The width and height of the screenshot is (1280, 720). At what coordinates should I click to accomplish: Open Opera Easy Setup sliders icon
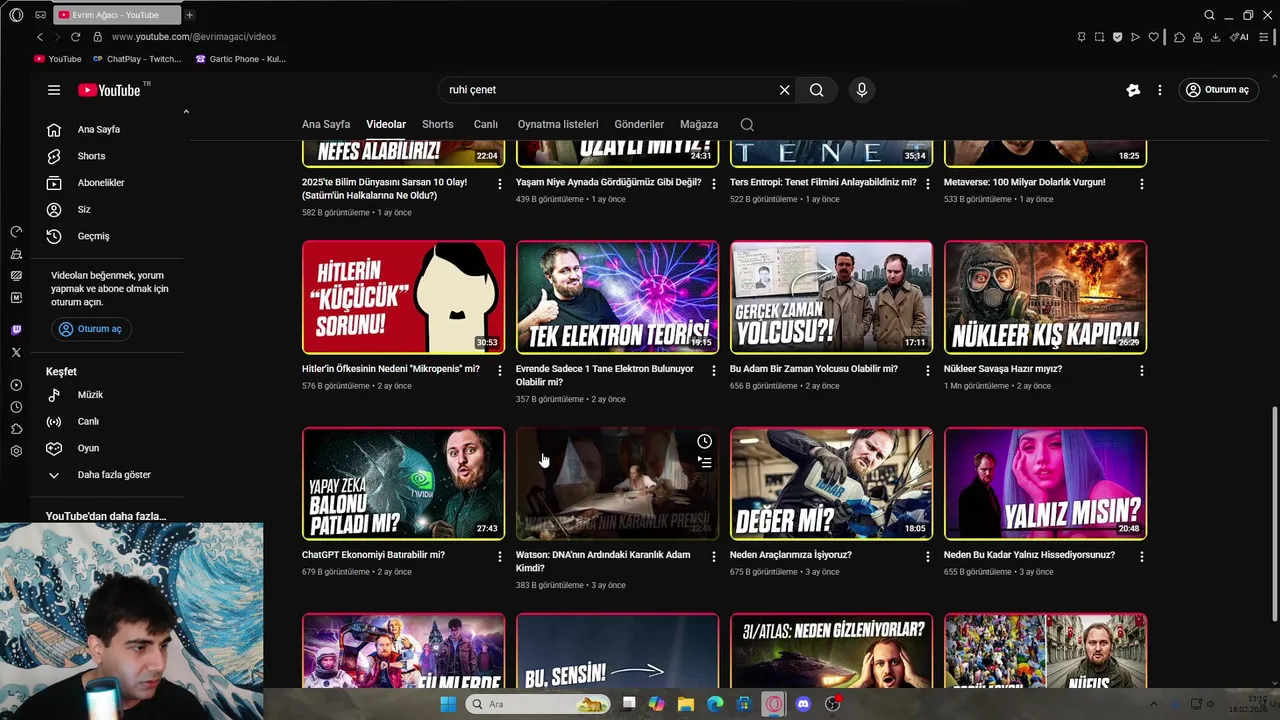click(x=1264, y=37)
